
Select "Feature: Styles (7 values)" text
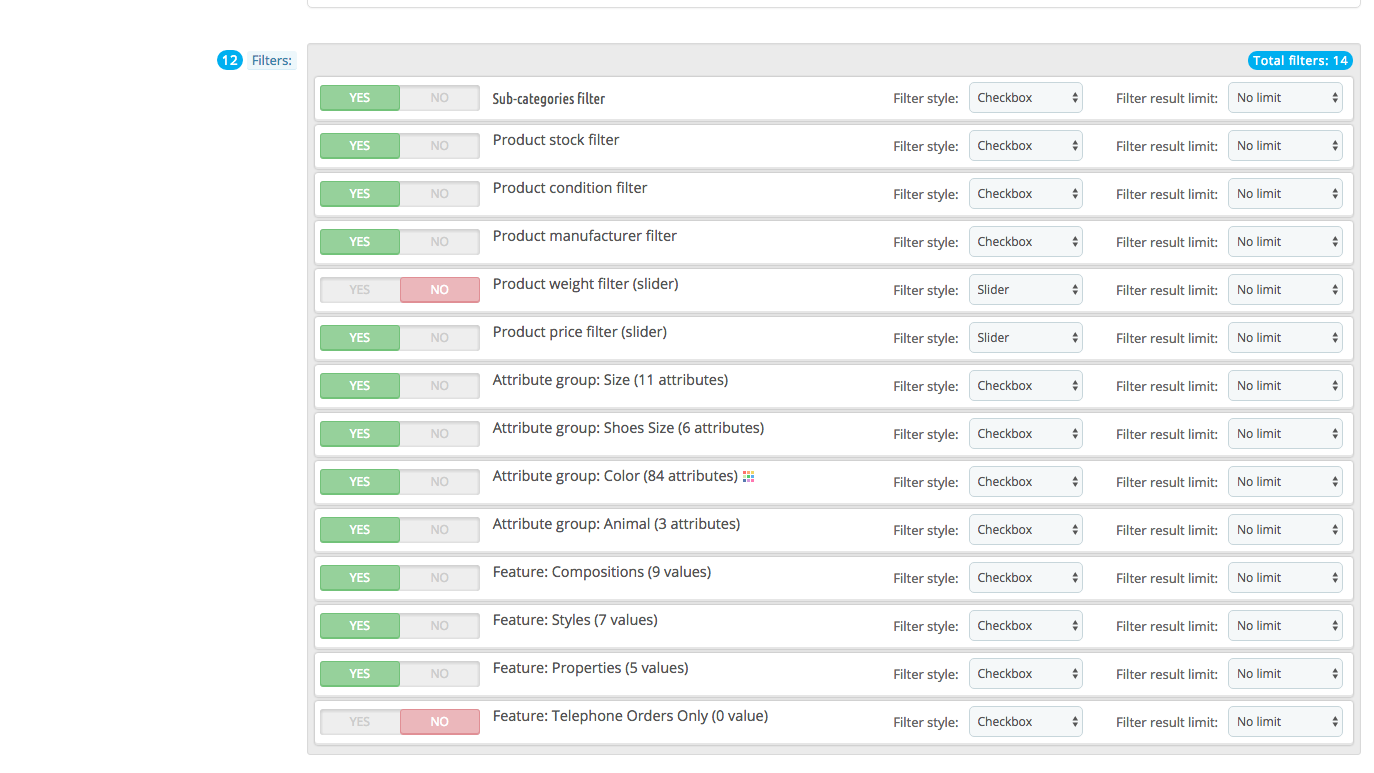pos(575,620)
